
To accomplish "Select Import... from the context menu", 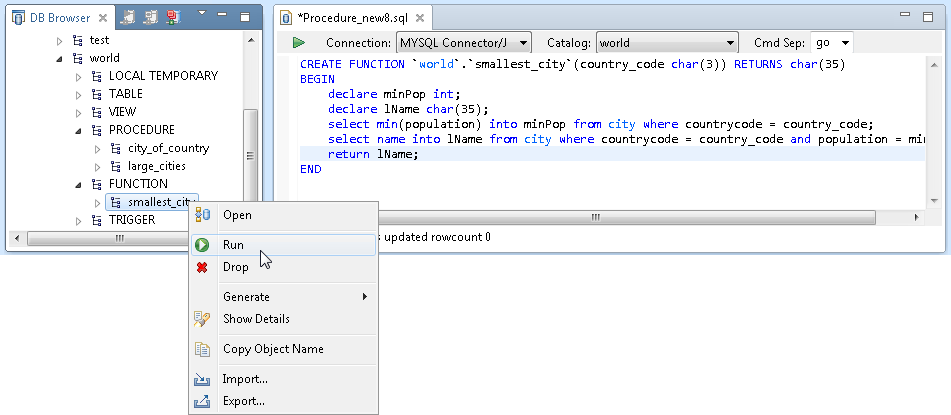I will point(245,379).
